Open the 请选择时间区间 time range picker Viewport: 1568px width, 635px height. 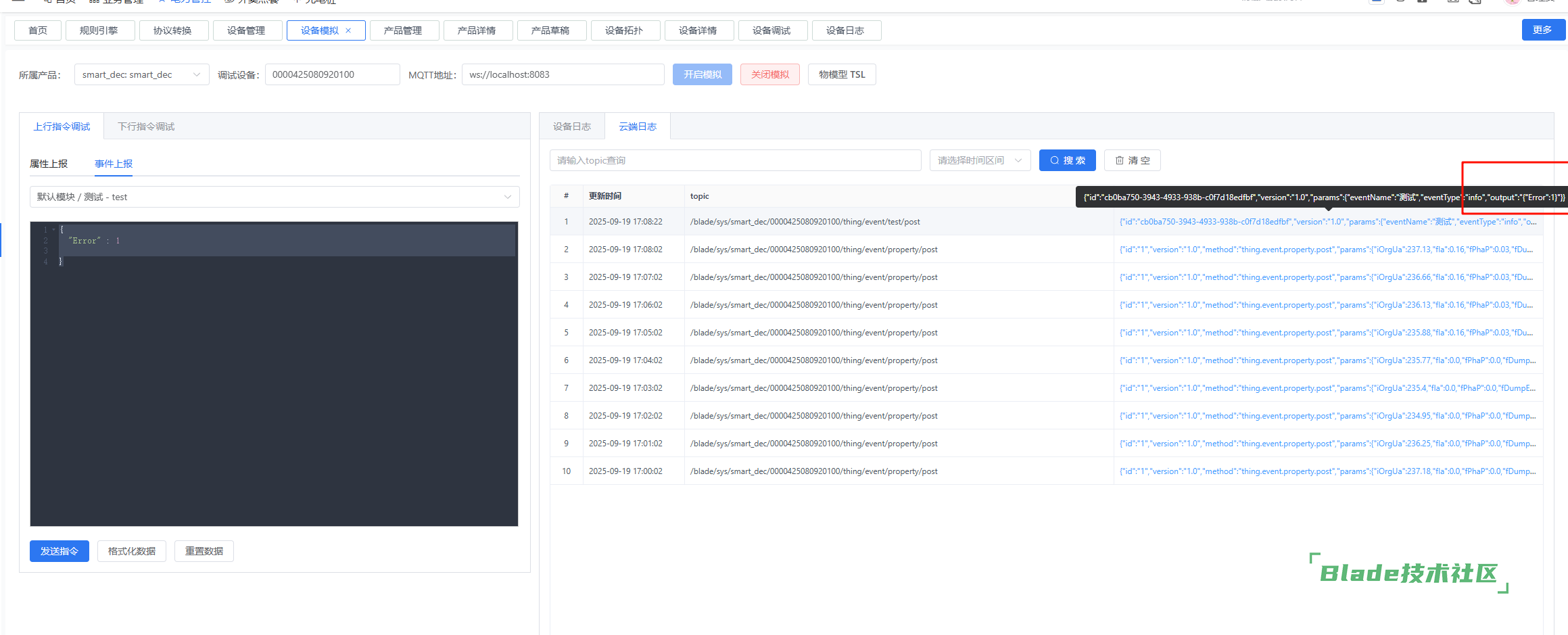(x=980, y=160)
